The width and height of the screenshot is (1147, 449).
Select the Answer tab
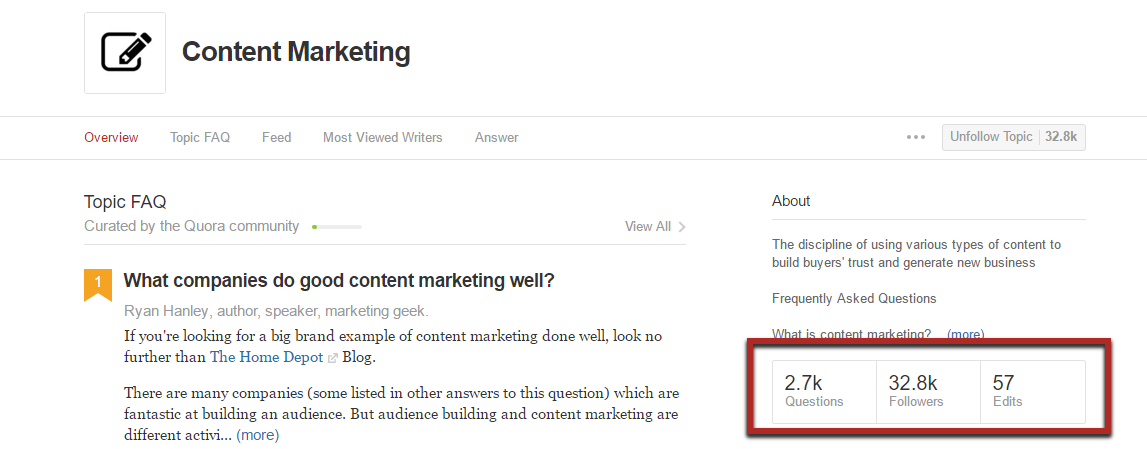[497, 137]
